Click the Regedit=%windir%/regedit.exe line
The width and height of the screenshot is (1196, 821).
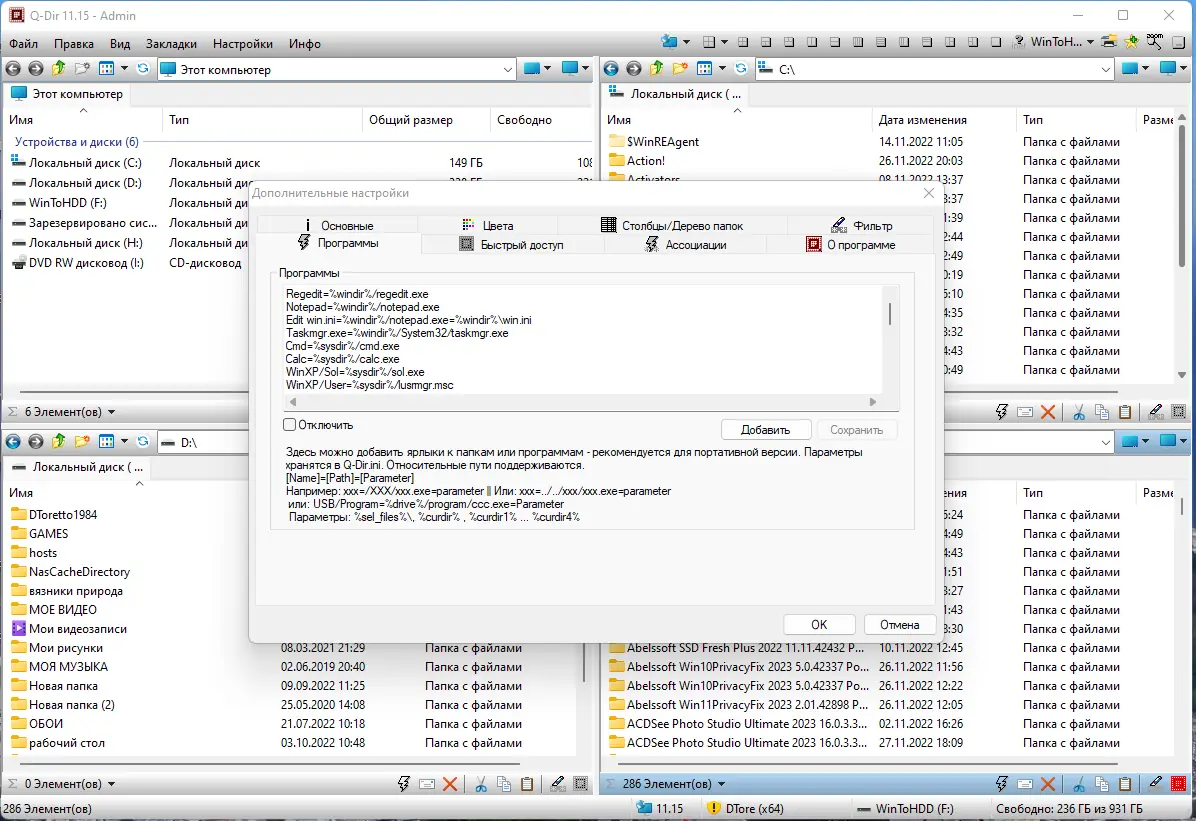357,294
